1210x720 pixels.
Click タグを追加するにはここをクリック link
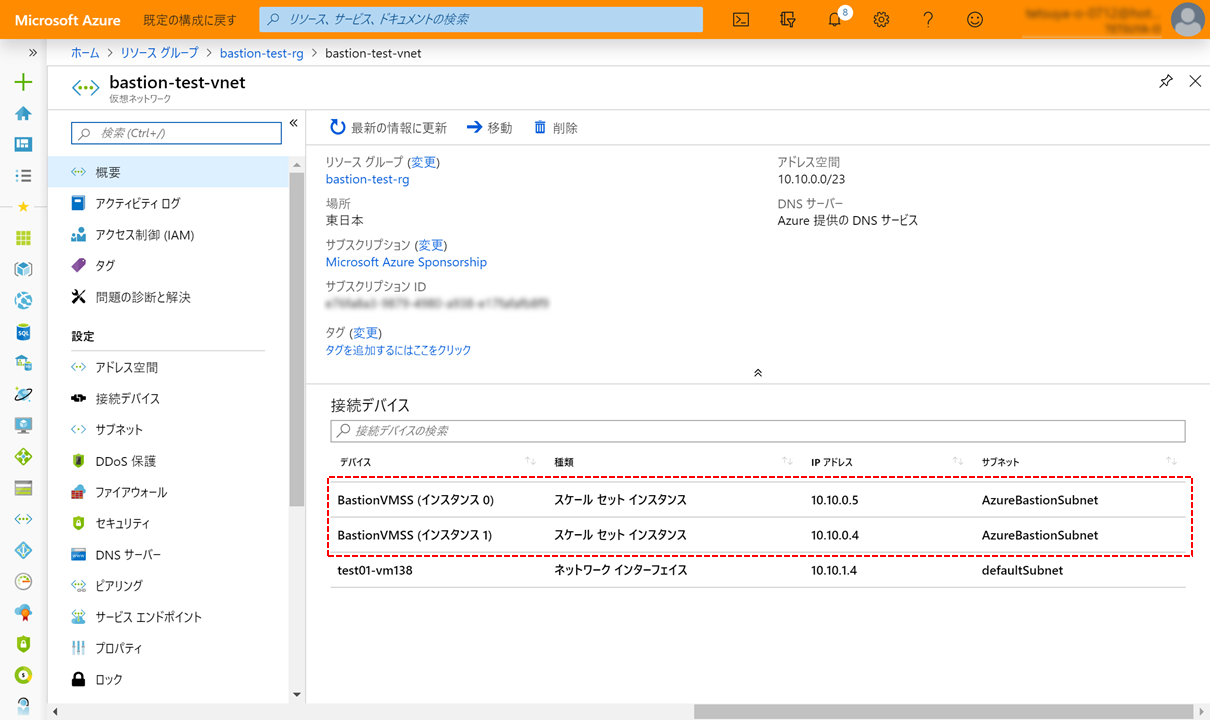pos(398,350)
